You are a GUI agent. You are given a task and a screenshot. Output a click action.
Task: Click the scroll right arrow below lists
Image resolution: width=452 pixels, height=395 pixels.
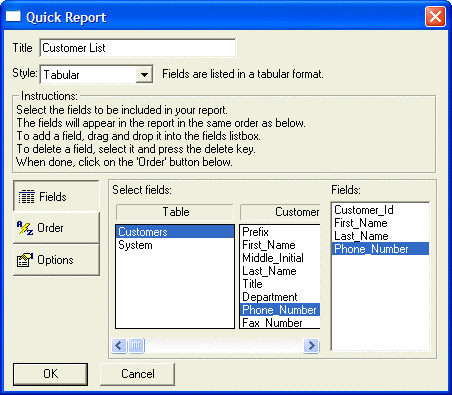point(311,345)
